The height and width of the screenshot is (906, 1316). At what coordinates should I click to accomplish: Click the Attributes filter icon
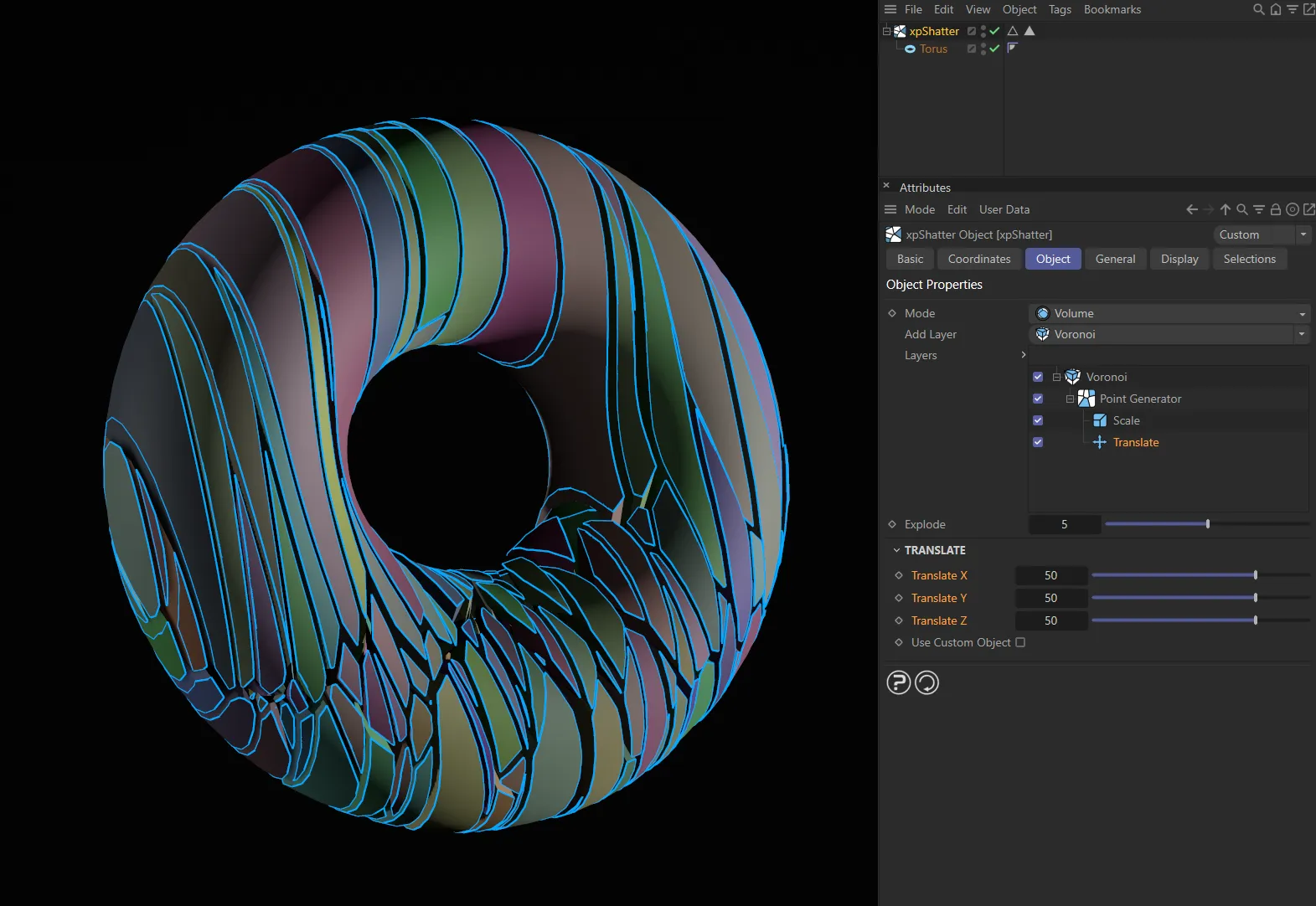(1258, 209)
